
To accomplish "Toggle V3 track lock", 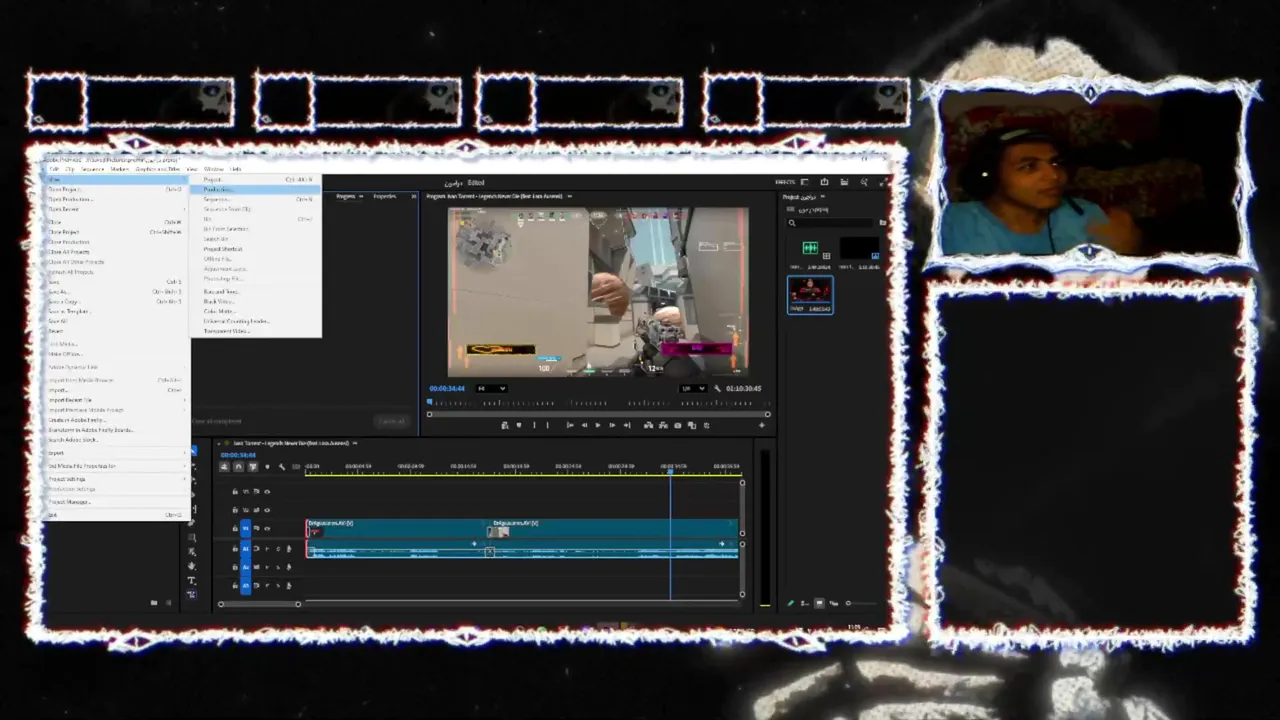I will [x=235, y=491].
